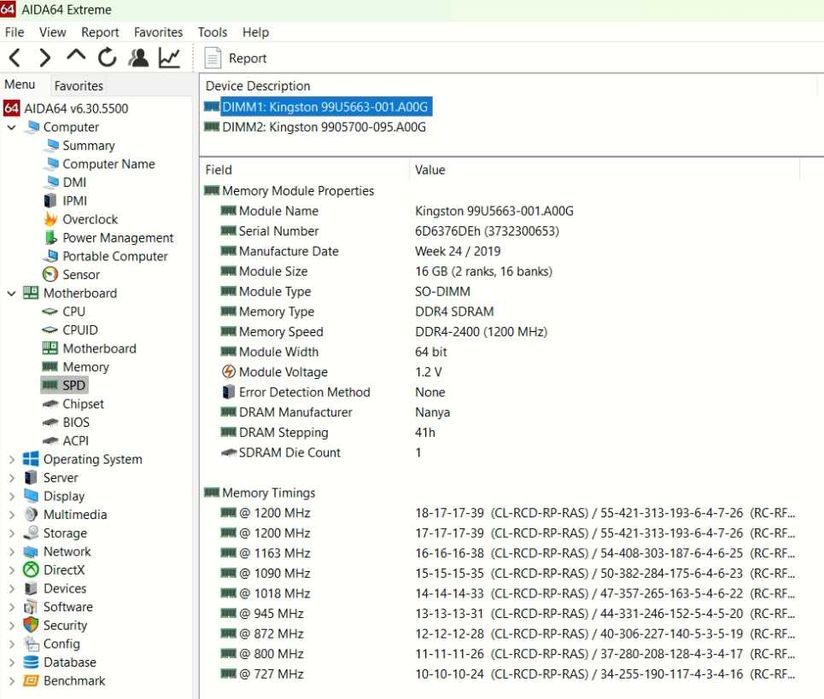Screen dimensions: 824x699
Task: Select AIDA64 v6.30.5500 root node
Action: 76,109
